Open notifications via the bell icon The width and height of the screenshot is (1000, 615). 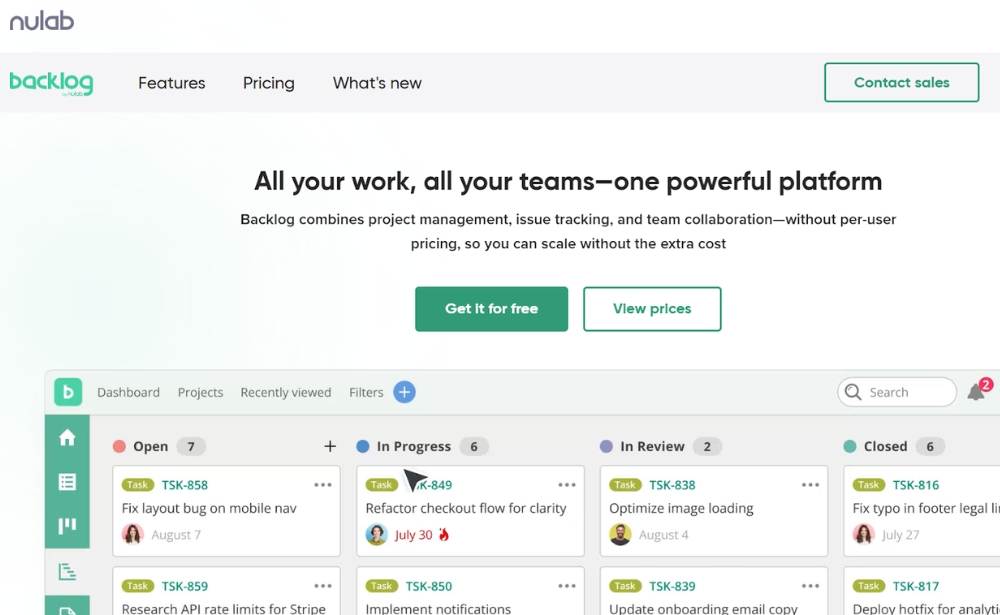(x=978, y=392)
